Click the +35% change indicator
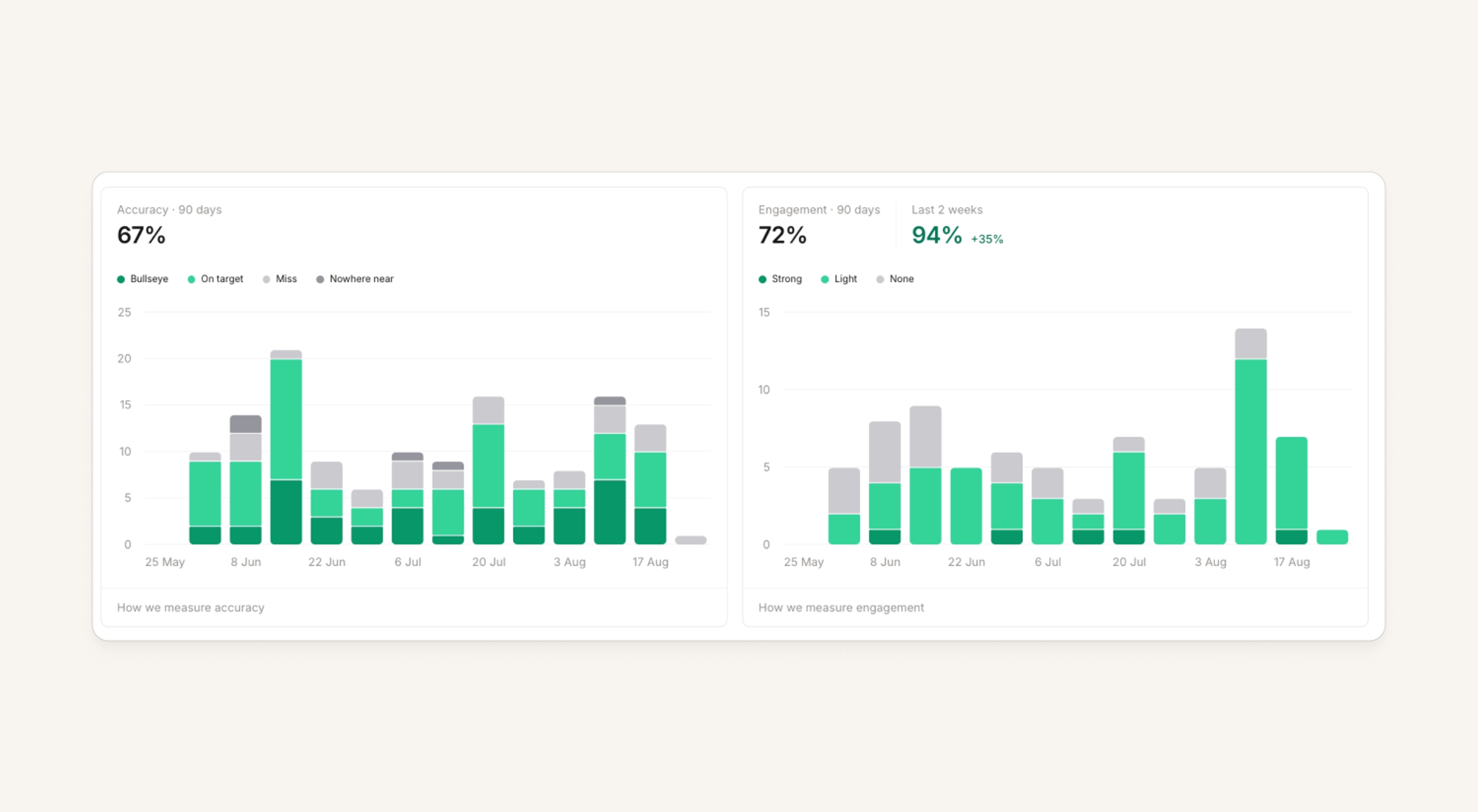Viewport: 1478px width, 812px height. click(x=987, y=239)
